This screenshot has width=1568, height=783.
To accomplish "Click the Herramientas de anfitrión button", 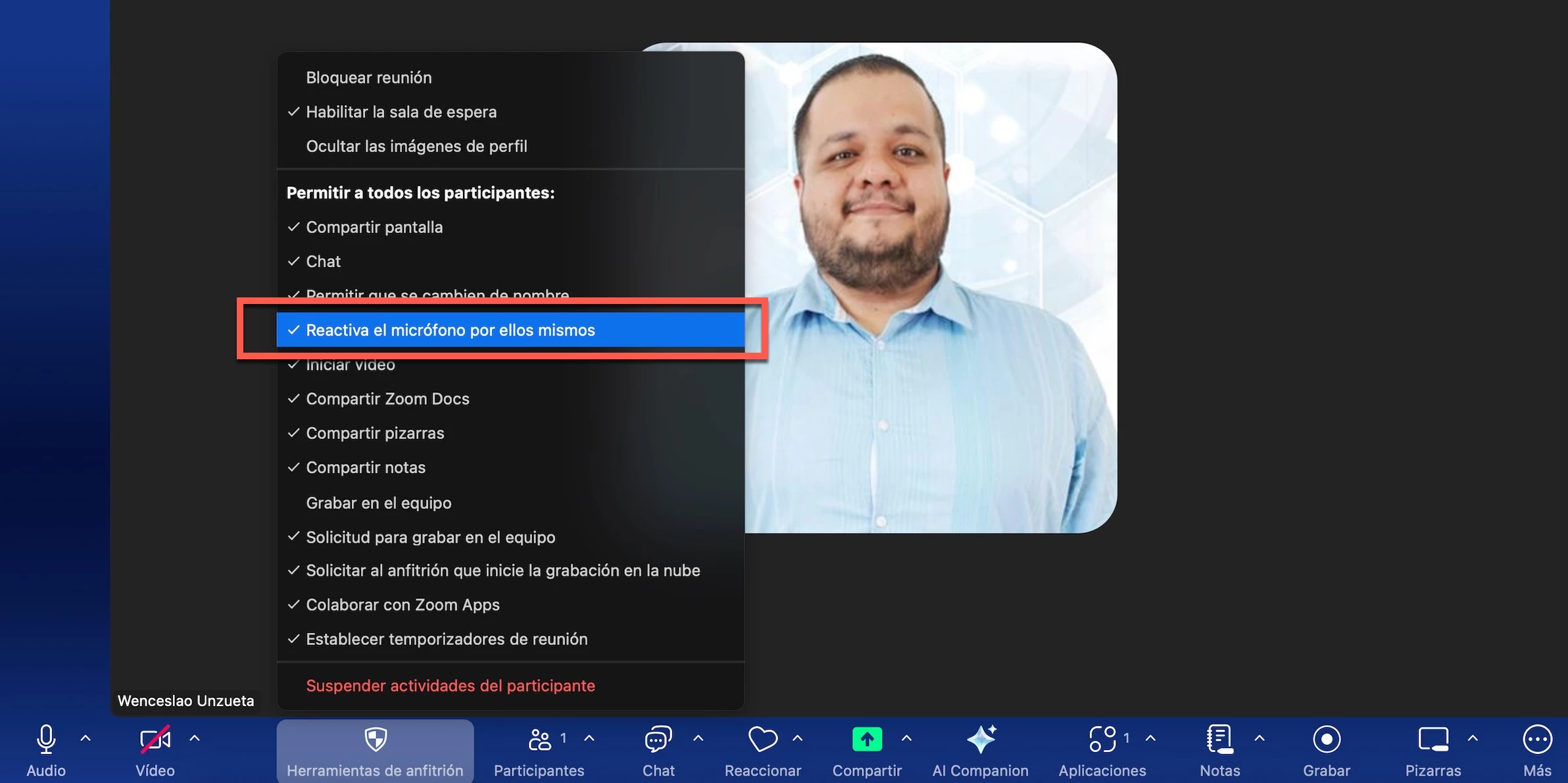I will click(x=375, y=751).
